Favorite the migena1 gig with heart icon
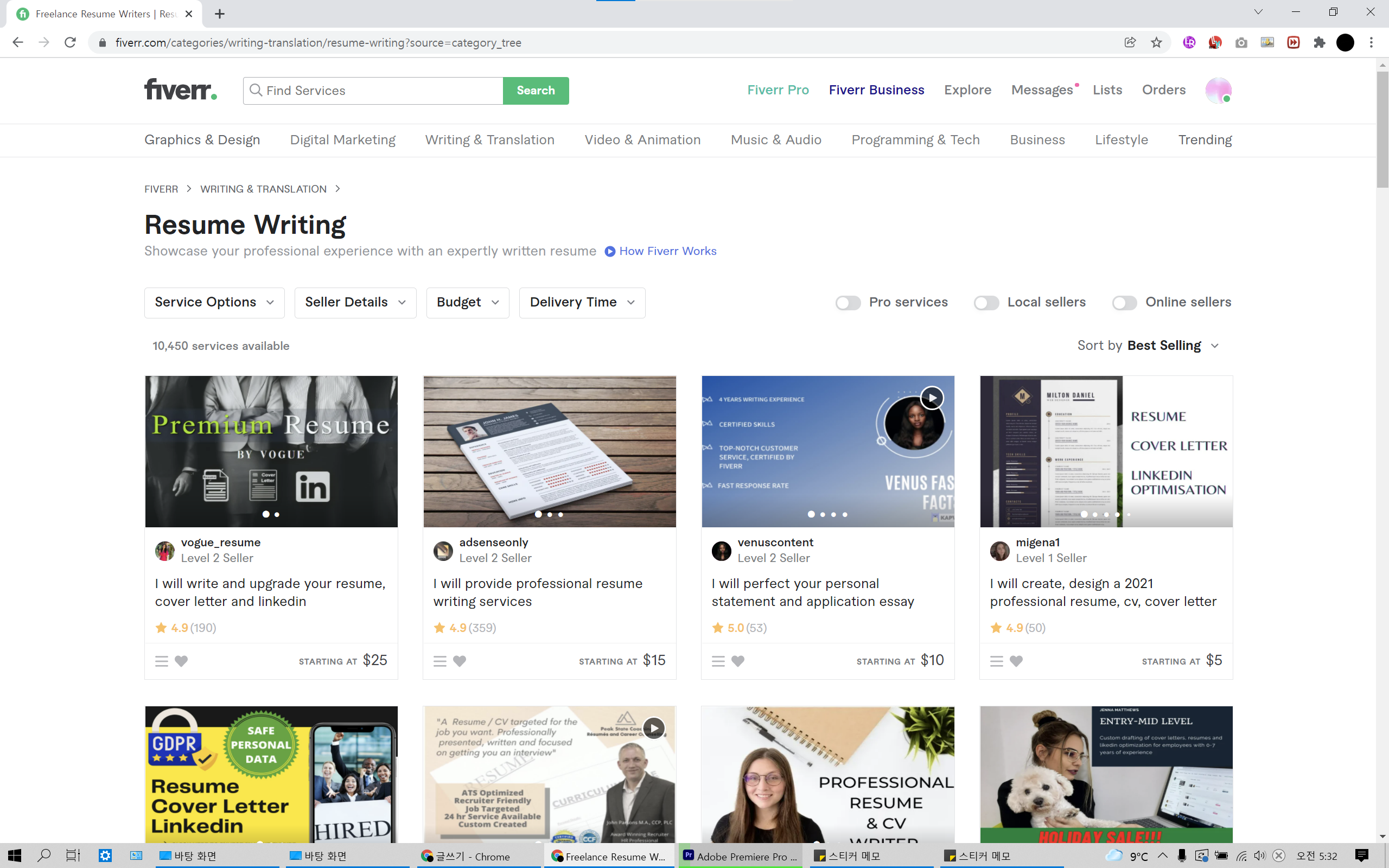The width and height of the screenshot is (1389, 868). tap(1016, 661)
